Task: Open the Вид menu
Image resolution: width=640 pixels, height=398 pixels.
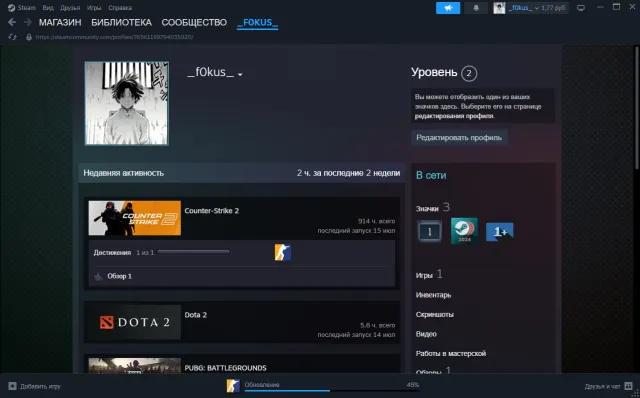Action: (x=48, y=8)
